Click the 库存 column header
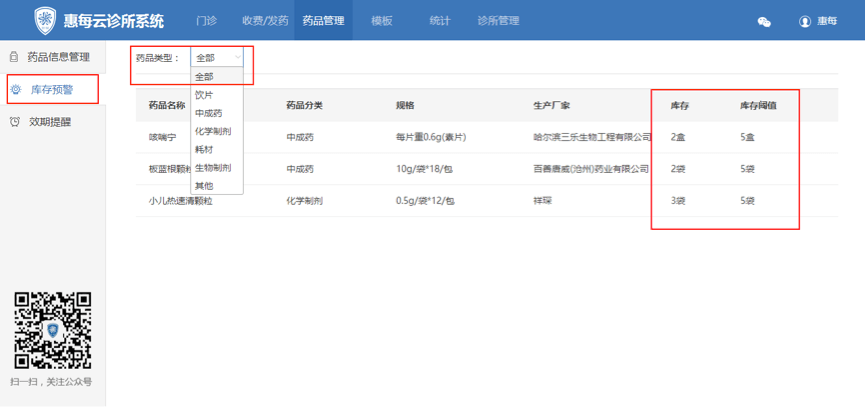The width and height of the screenshot is (866, 415). 680,106
